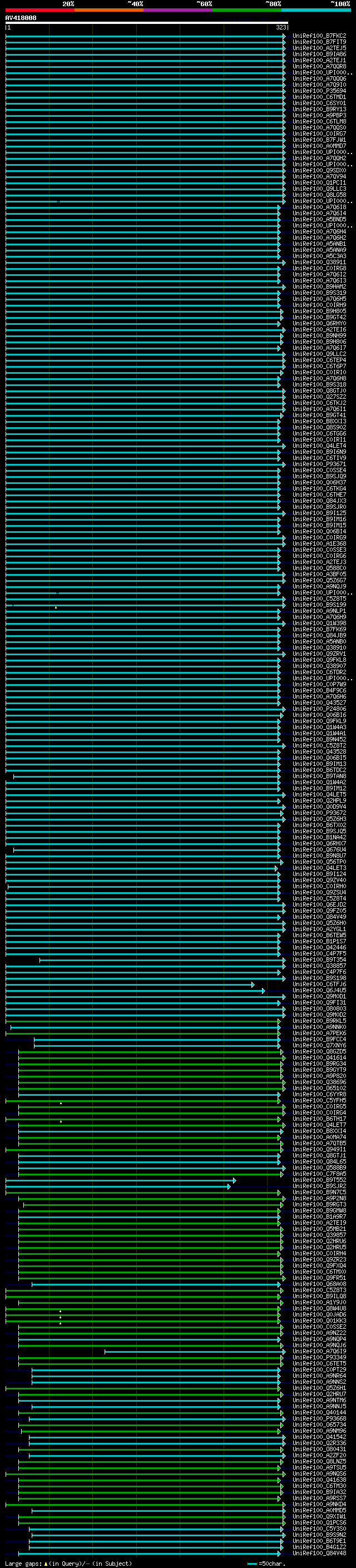Select hit label UniRef100_A5C3A3
Screen dimensions: 356x1568
pos(319,256)
